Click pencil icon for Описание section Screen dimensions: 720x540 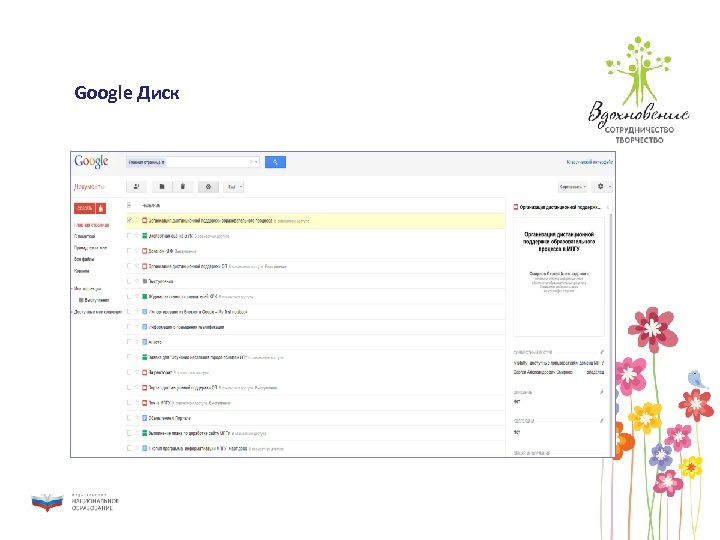(602, 392)
